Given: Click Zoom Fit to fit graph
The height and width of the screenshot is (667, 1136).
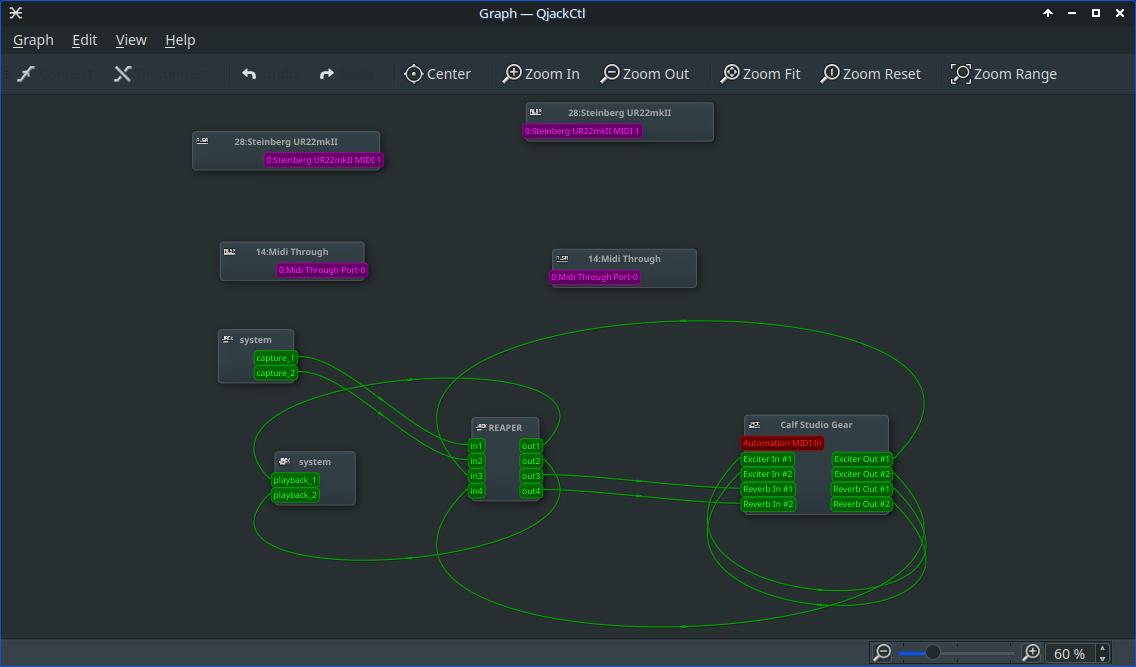Looking at the screenshot, I should pyautogui.click(x=760, y=74).
